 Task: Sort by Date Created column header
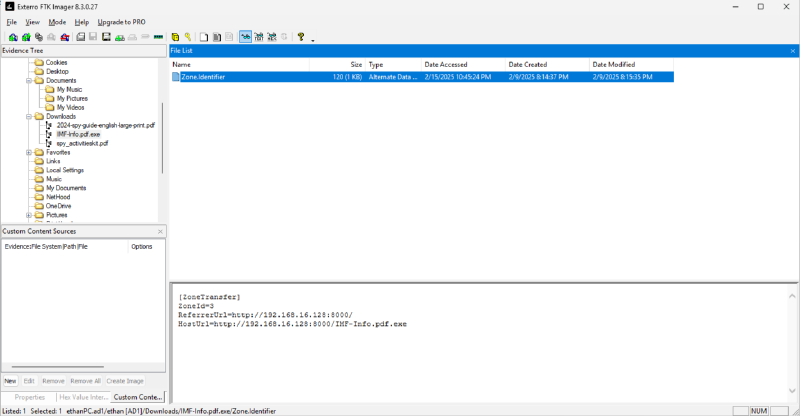click(547, 64)
